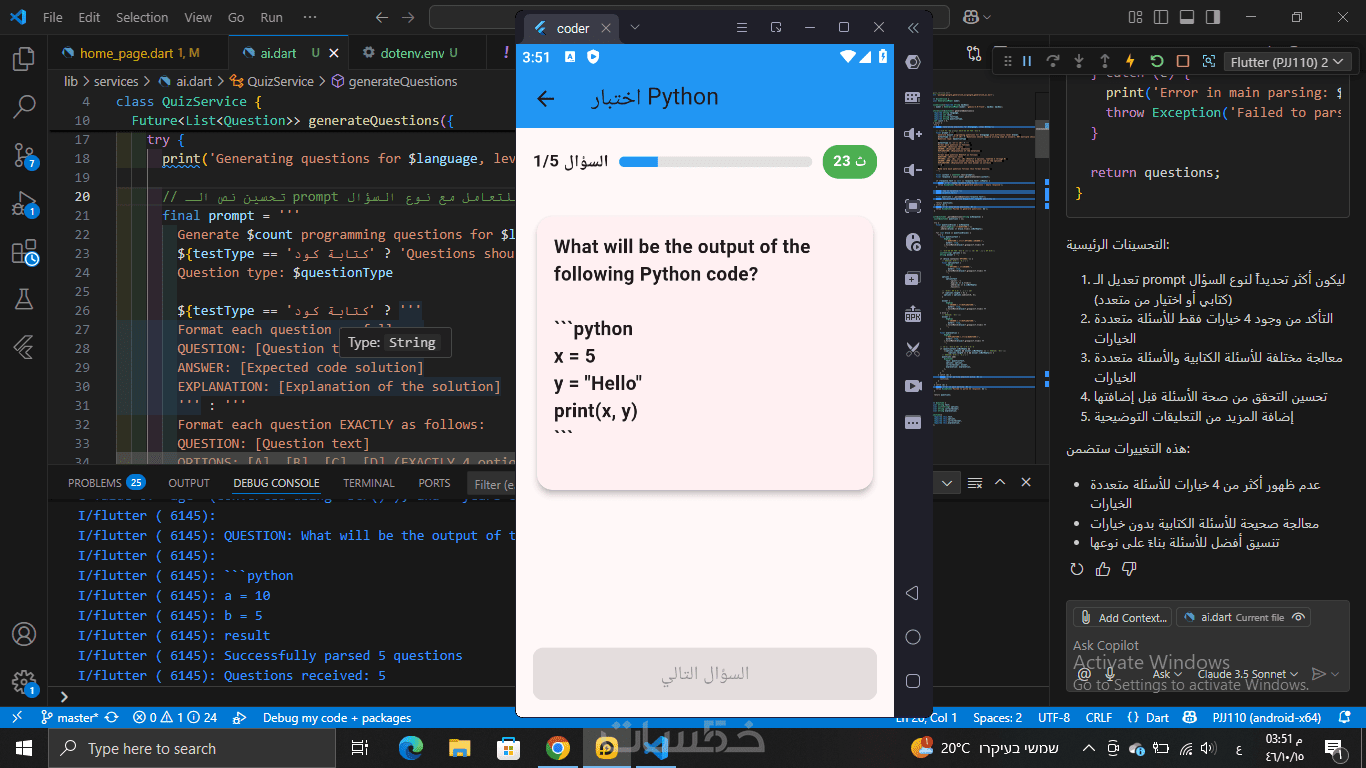Toggle the bottom panel layout
This screenshot has width=1366, height=768.
1187,17
